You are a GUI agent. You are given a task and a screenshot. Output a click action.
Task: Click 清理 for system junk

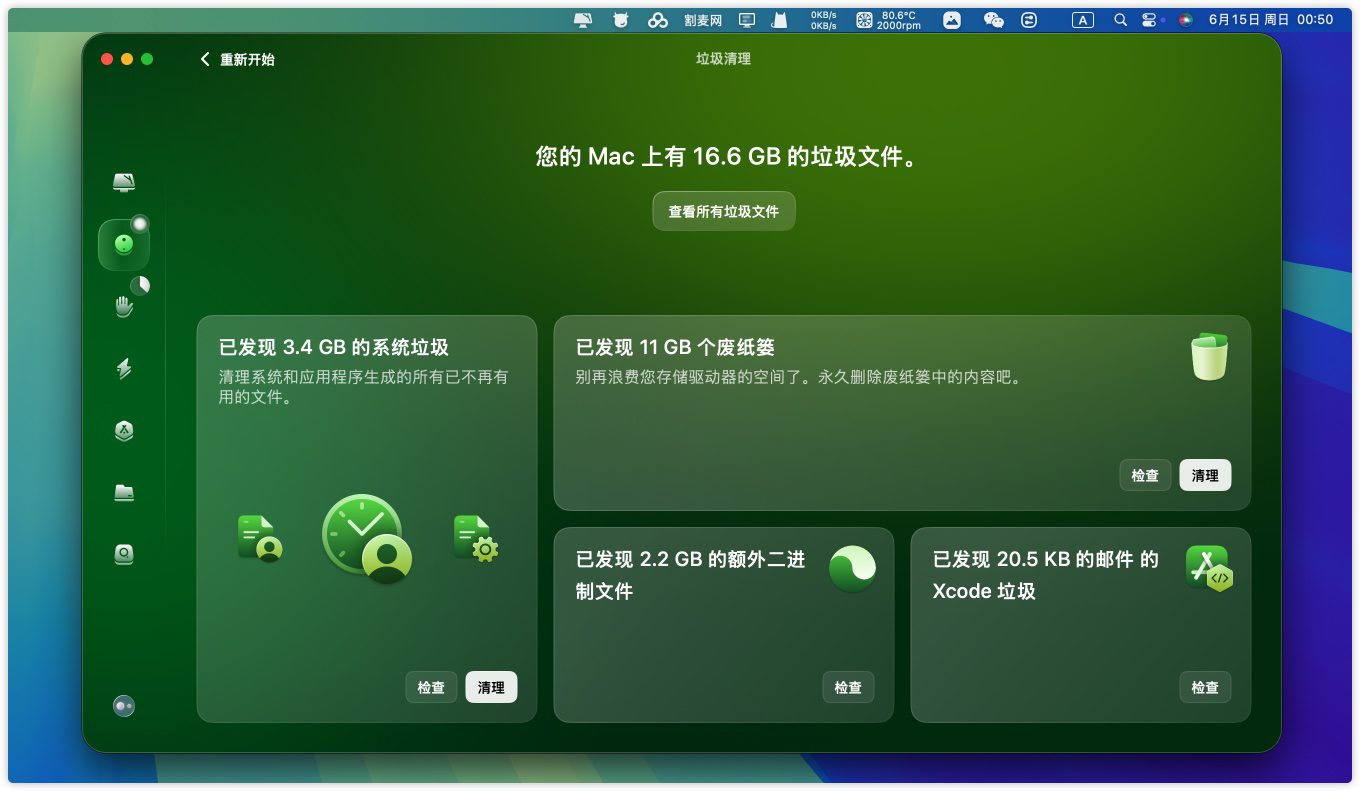[x=491, y=688]
